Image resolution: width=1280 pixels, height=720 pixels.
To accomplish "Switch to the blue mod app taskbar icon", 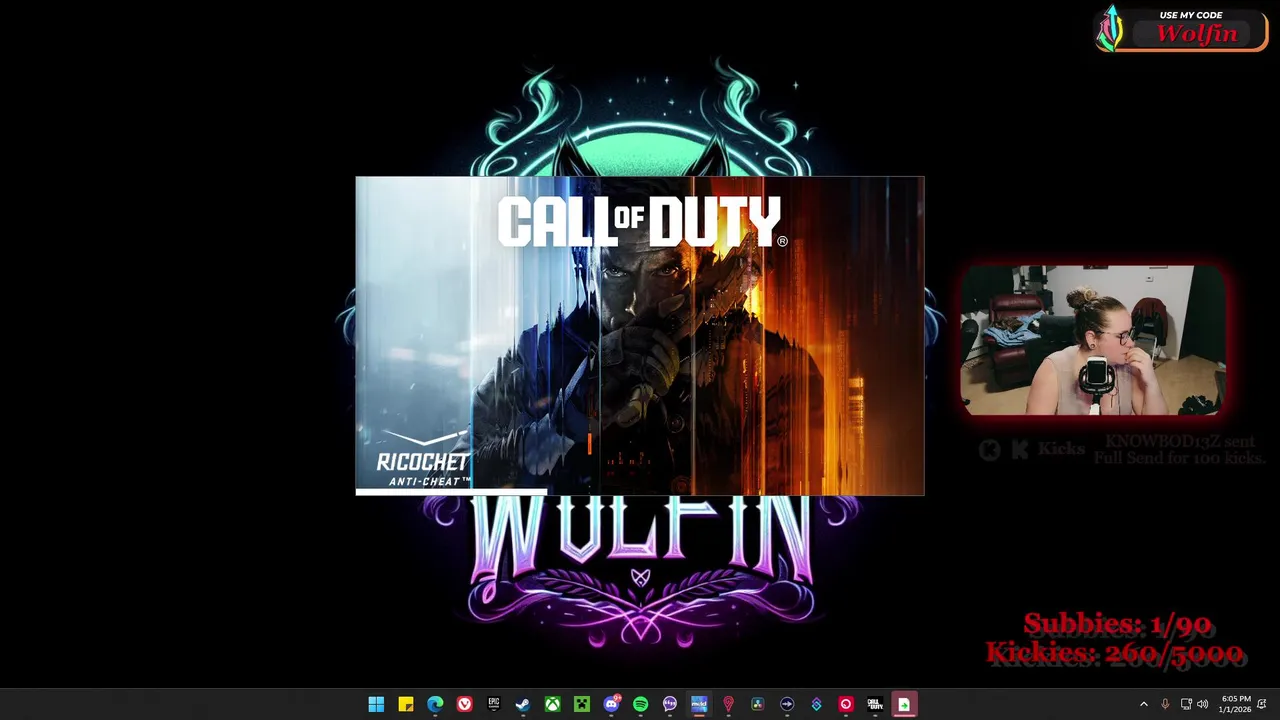I will point(699,704).
